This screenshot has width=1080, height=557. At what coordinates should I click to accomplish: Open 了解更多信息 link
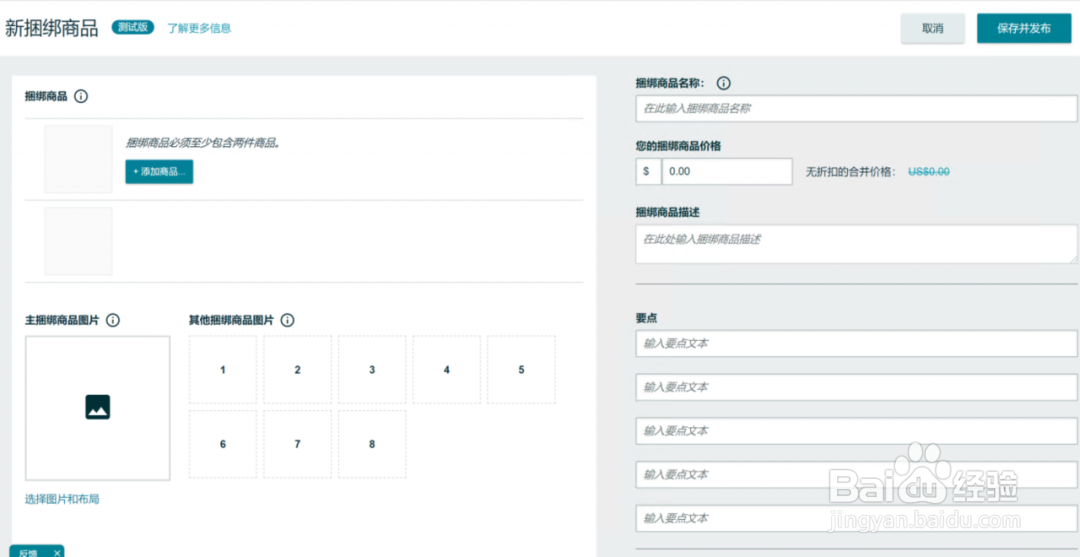click(x=199, y=28)
